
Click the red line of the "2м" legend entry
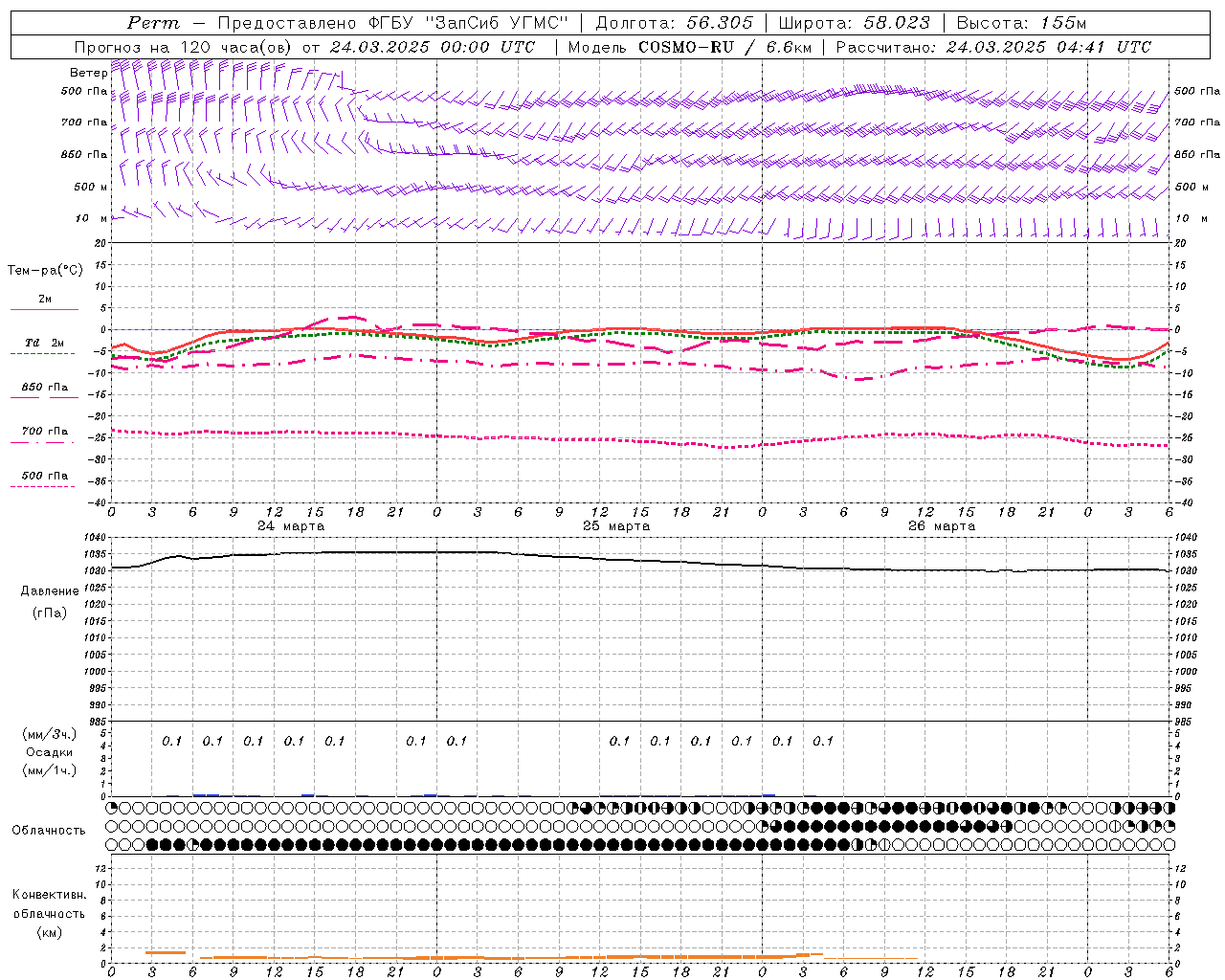coord(44,309)
